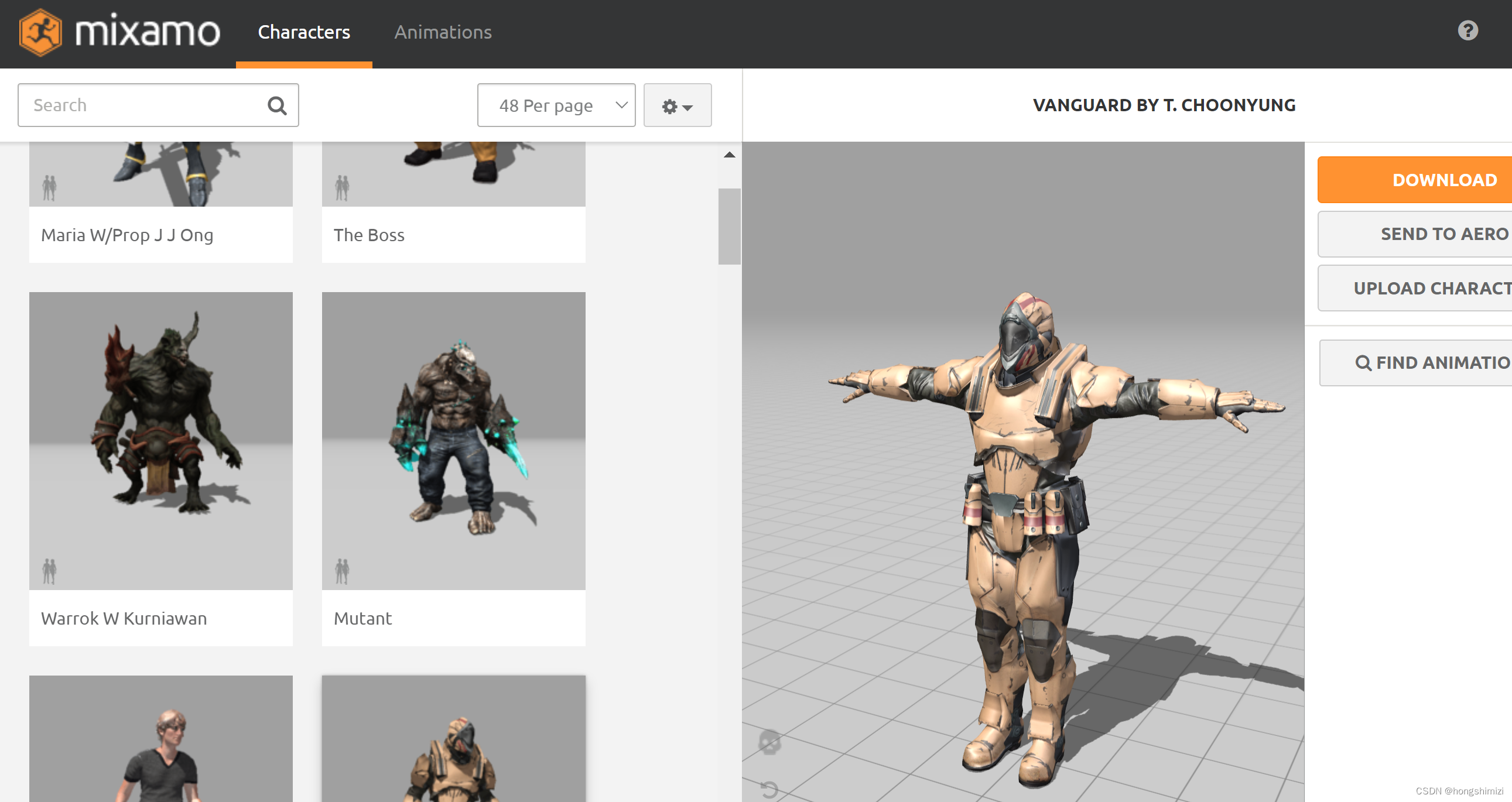This screenshot has height=802, width=1512.
Task: Select the Mutant character thumbnail
Action: [453, 440]
